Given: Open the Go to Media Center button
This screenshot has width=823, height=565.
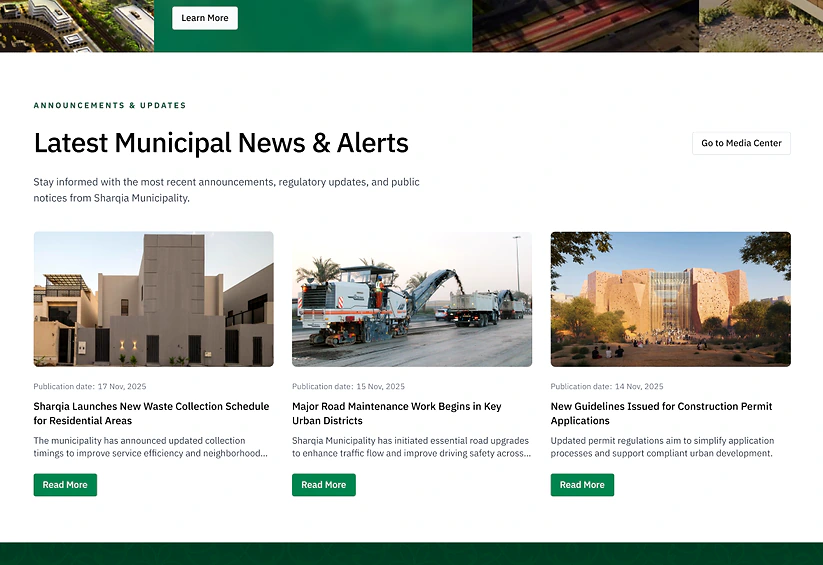Looking at the screenshot, I should [x=741, y=143].
